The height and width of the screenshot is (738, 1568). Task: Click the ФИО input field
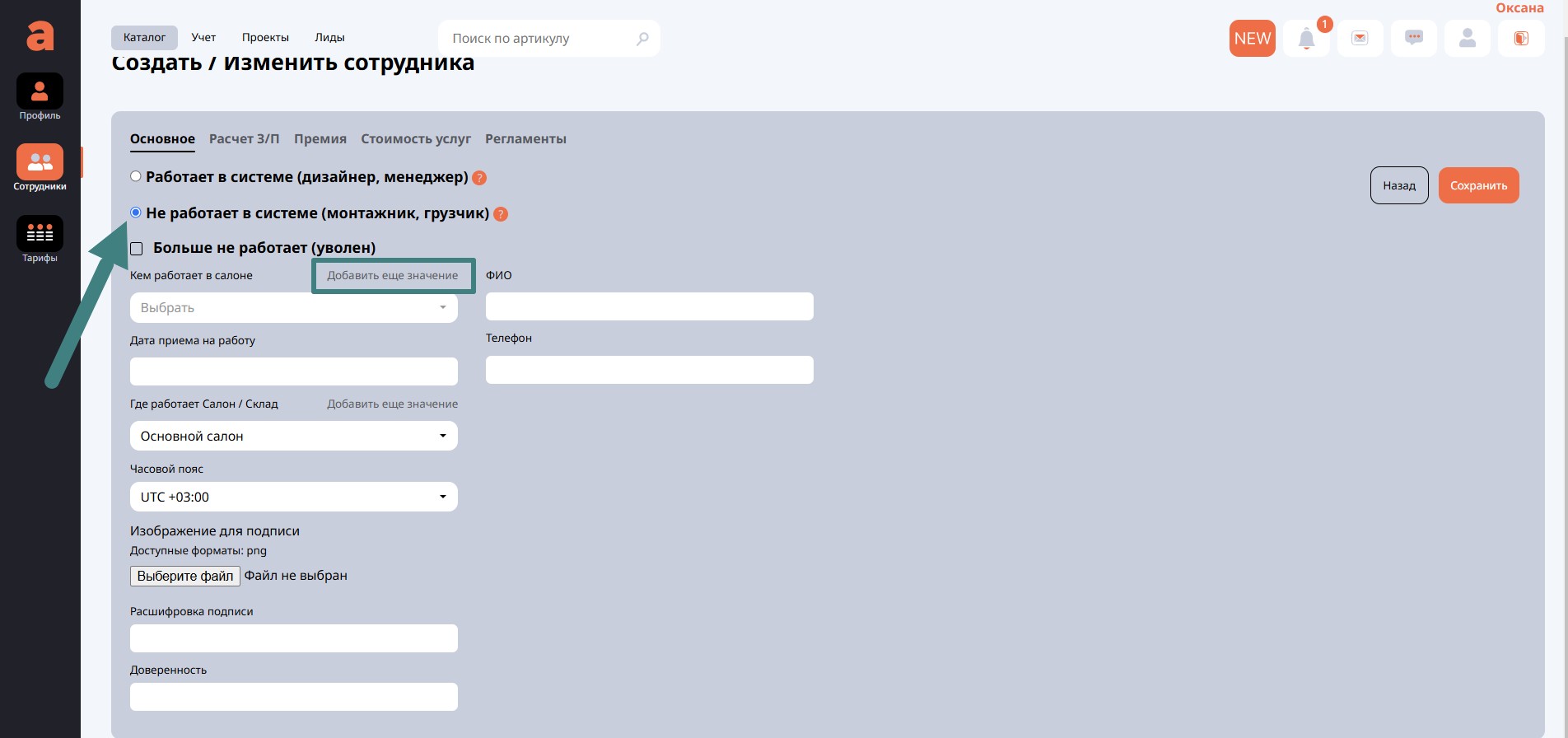(649, 306)
